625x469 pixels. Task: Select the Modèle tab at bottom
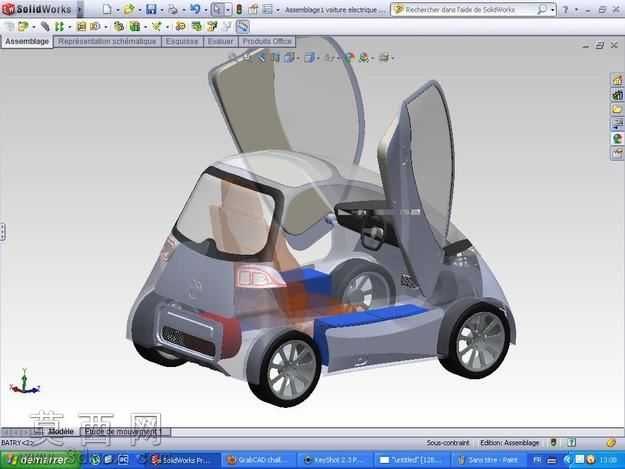pyautogui.click(x=61, y=432)
